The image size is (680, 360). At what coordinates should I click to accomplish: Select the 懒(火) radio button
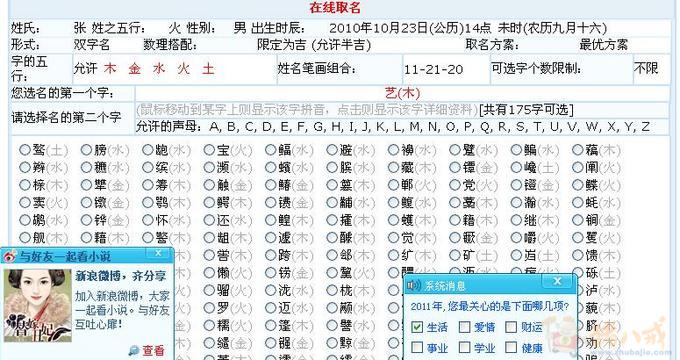pyautogui.click(x=210, y=273)
